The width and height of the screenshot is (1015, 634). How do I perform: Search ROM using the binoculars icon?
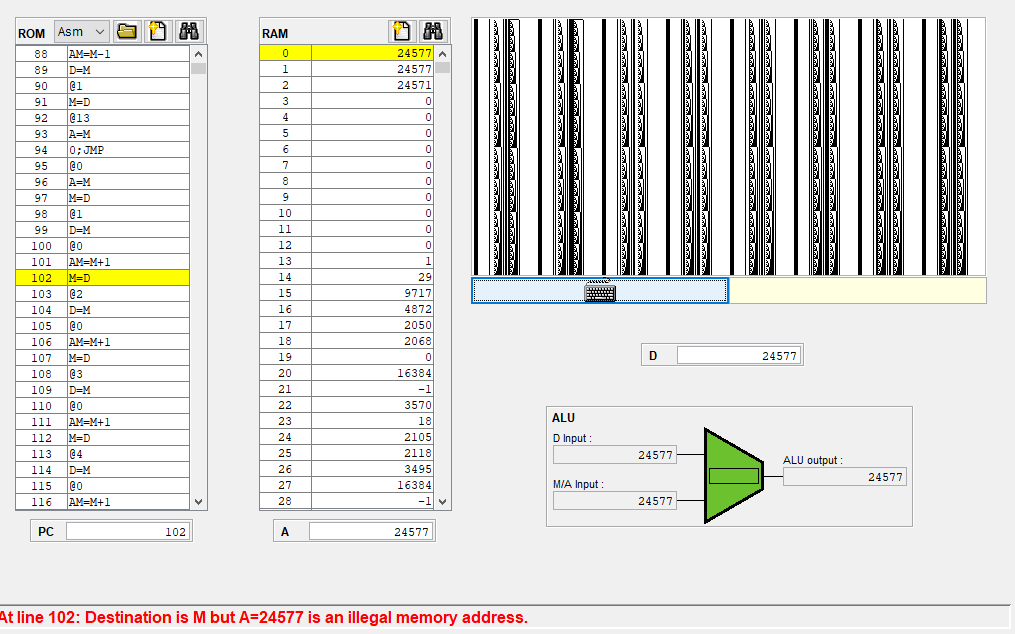coord(188,31)
